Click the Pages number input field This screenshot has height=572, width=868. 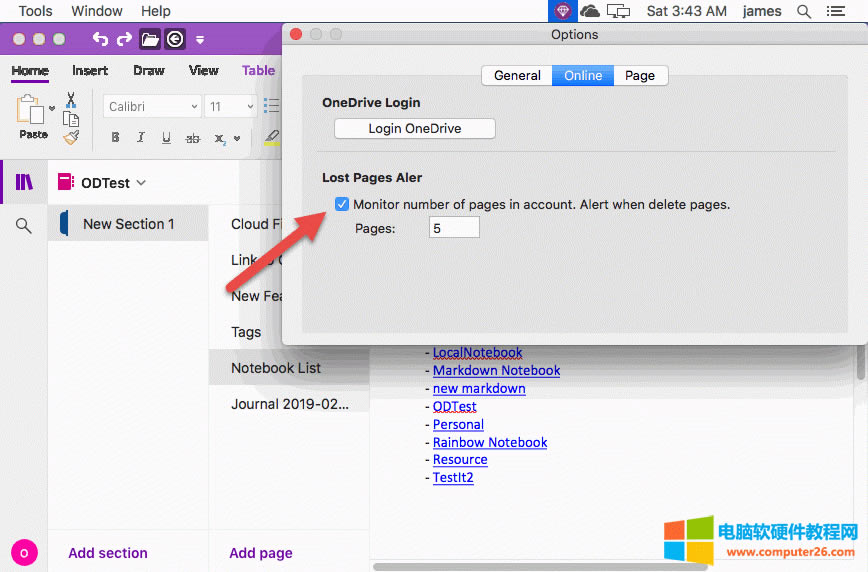pos(454,228)
